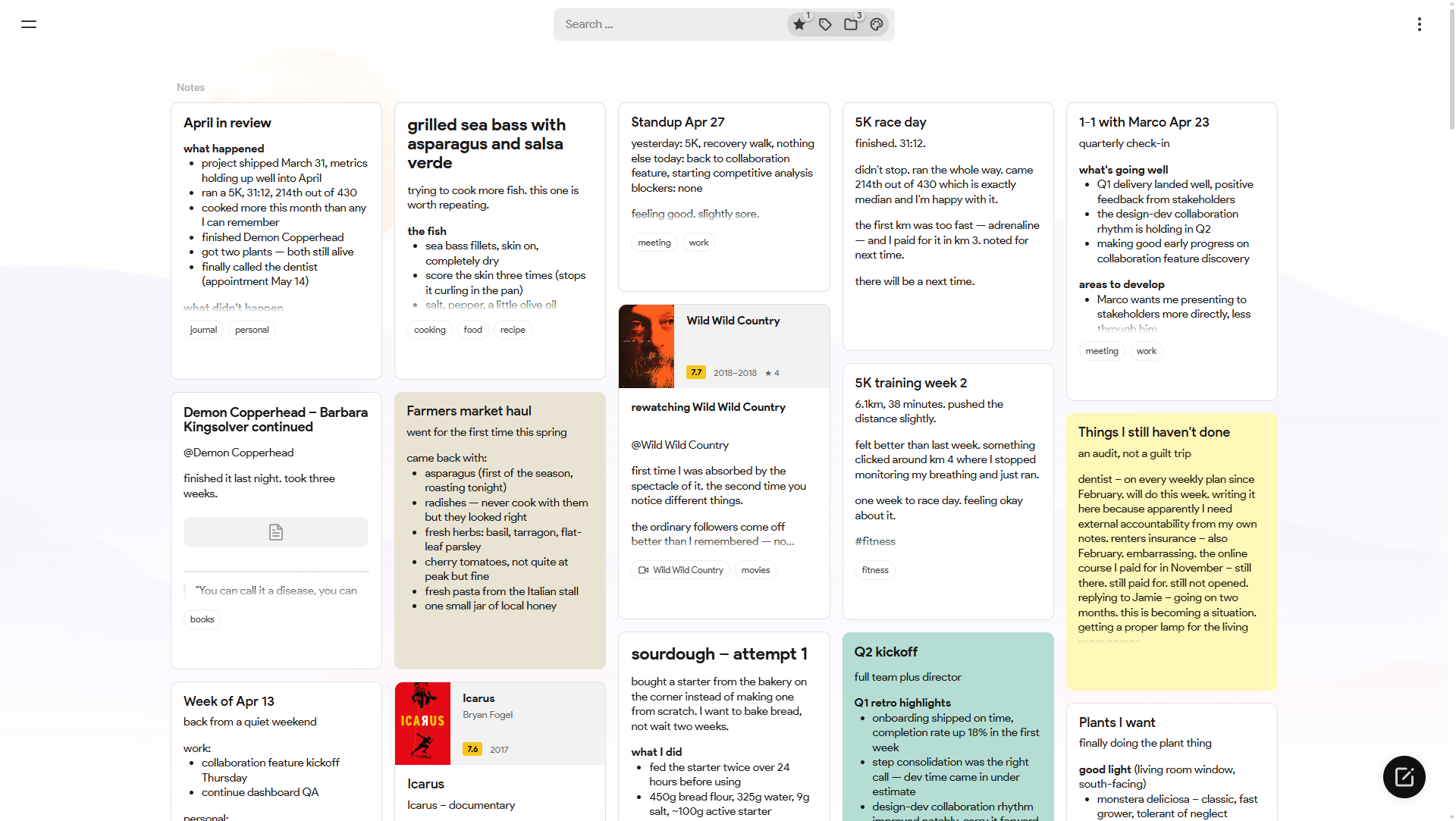The height and width of the screenshot is (821, 1456).
Task: Open the tag filter icon
Action: (825, 24)
